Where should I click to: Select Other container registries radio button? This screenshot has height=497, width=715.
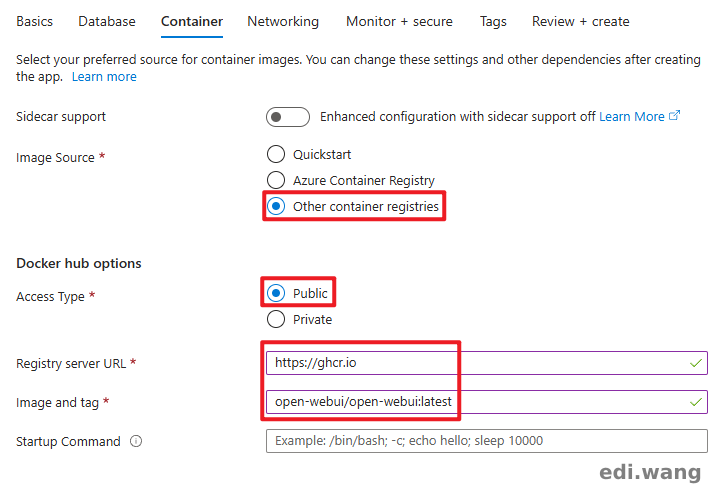276,207
